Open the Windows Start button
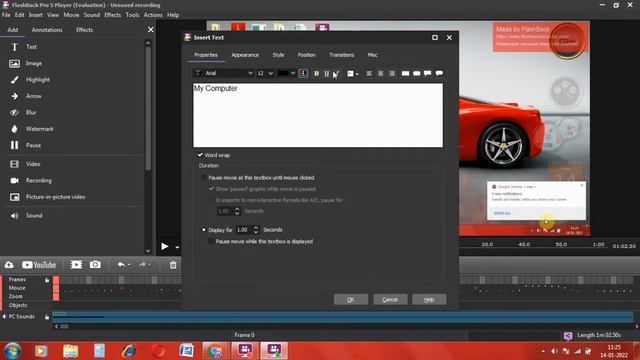Viewport: 640px width, 360px height. coord(12,351)
